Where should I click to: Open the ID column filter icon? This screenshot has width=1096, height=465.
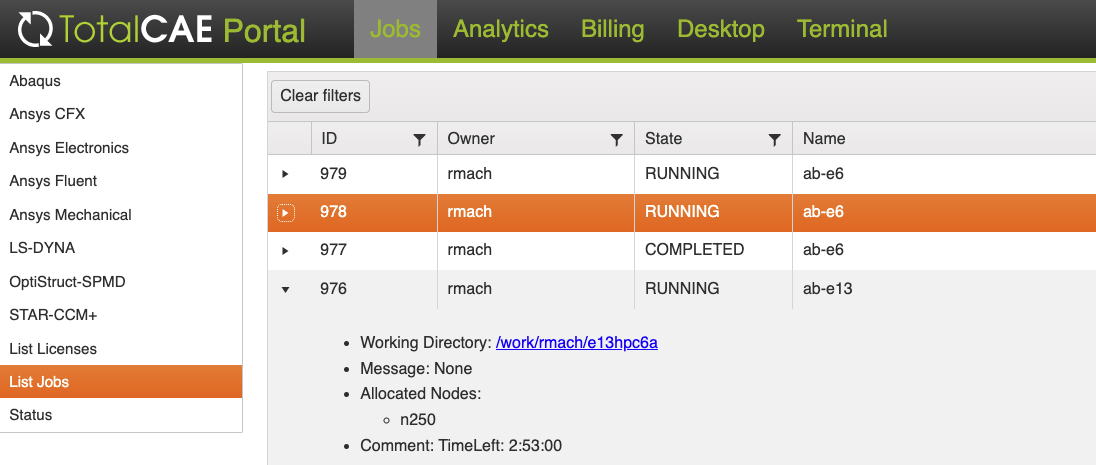(x=420, y=140)
